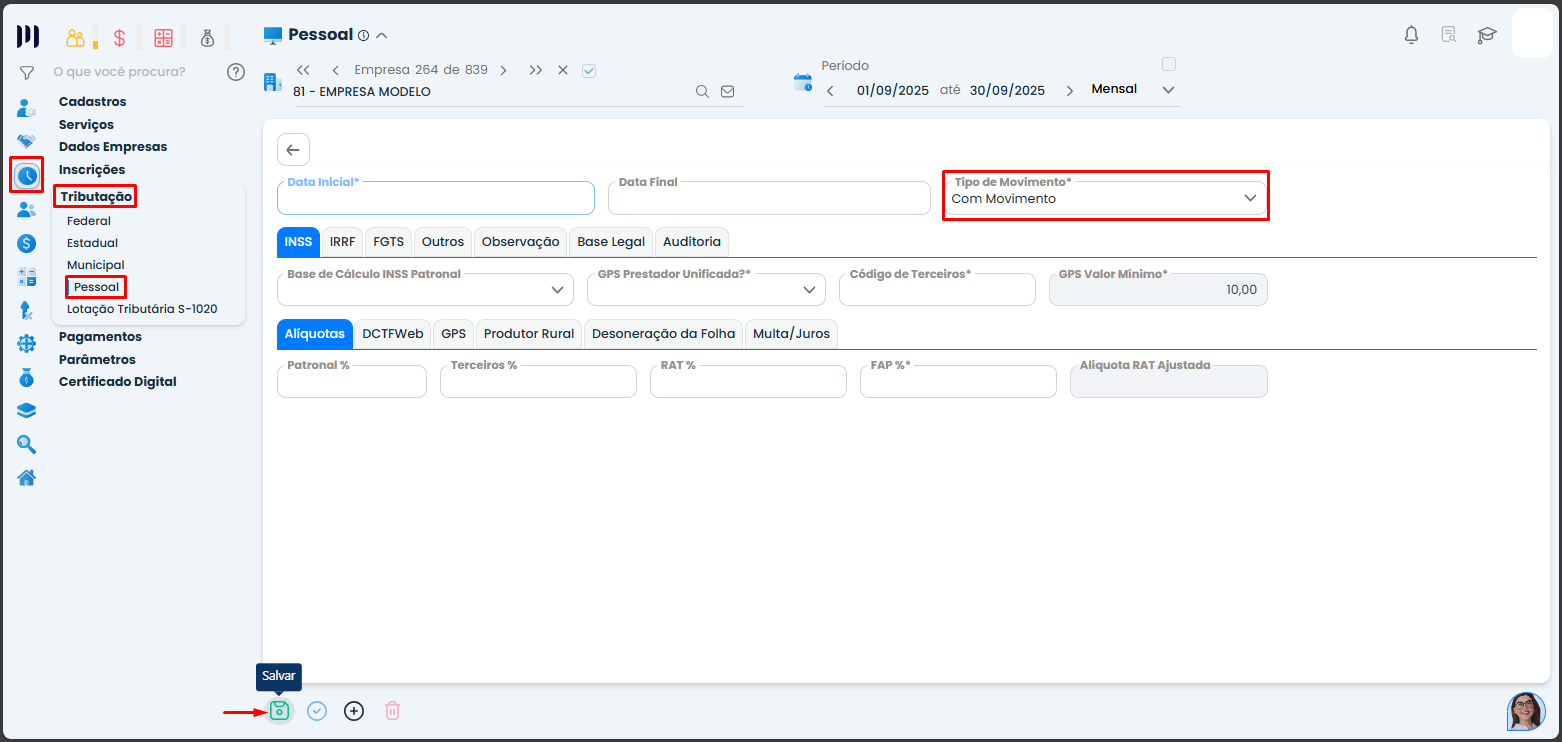
Task: Click the Data Inicial input field
Action: pyautogui.click(x=435, y=199)
